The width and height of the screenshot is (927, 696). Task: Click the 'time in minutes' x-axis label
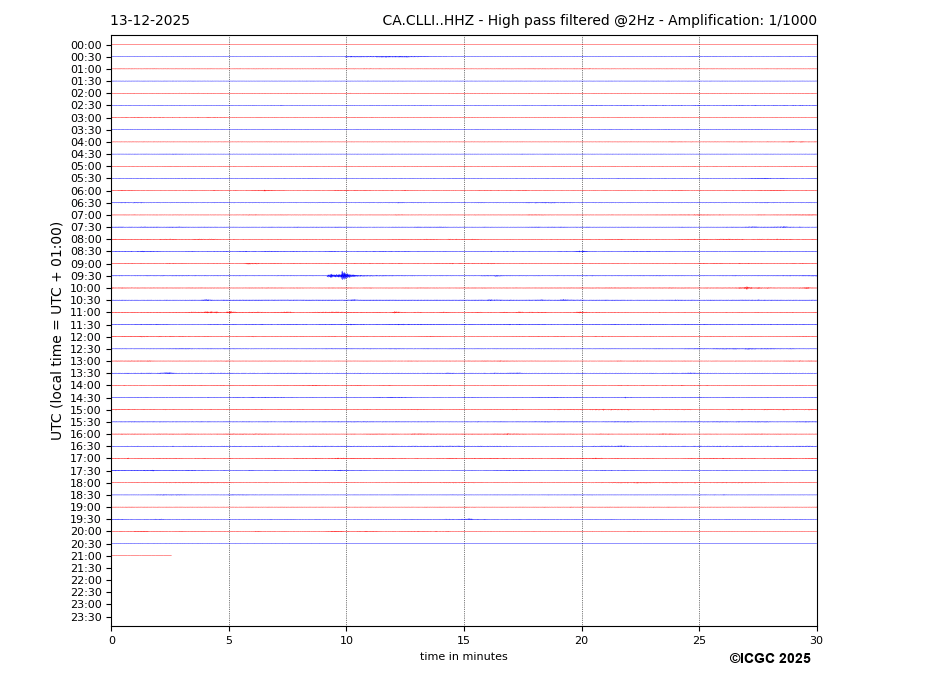463,656
